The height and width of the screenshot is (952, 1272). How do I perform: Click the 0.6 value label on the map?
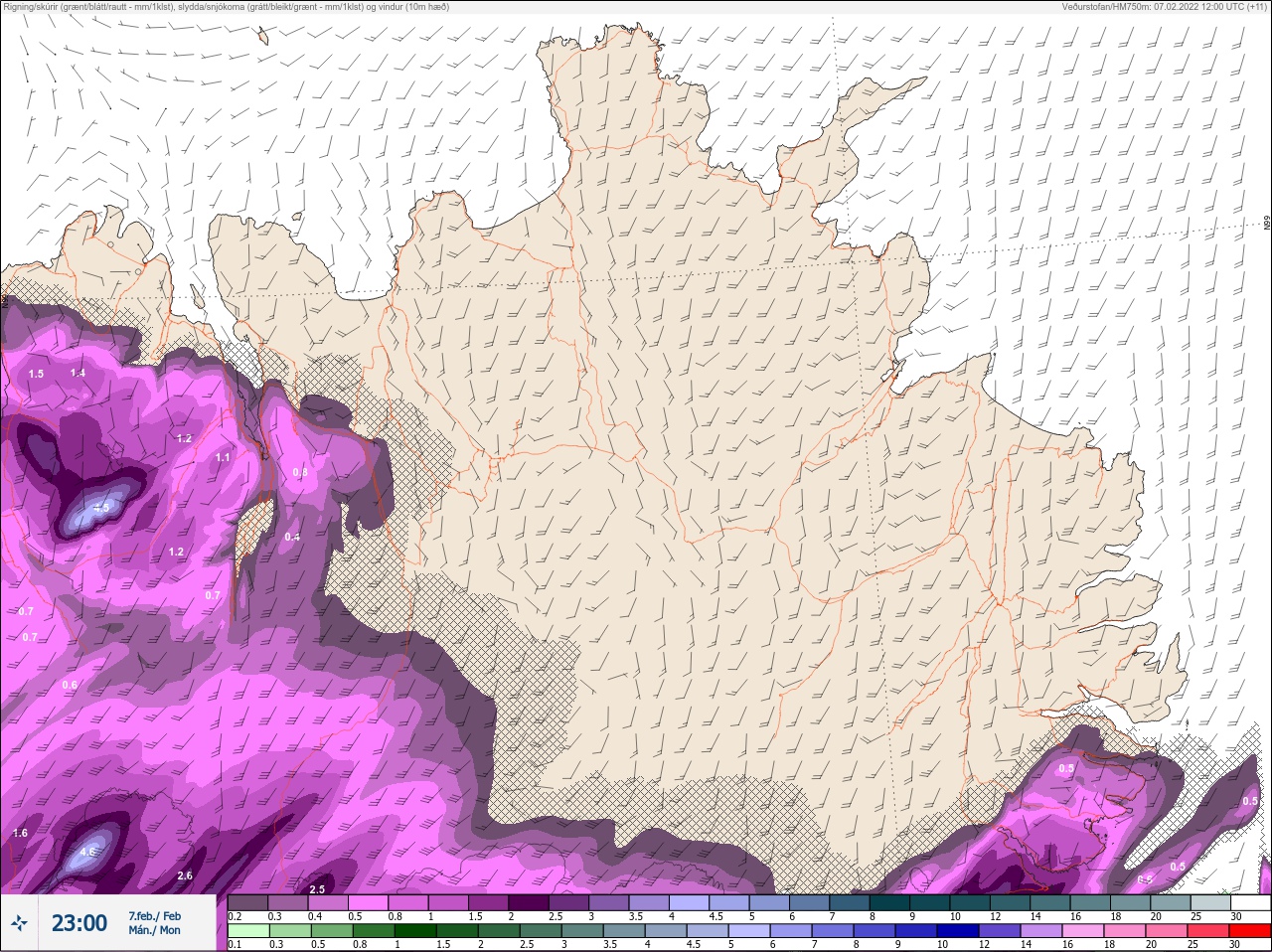pos(70,685)
